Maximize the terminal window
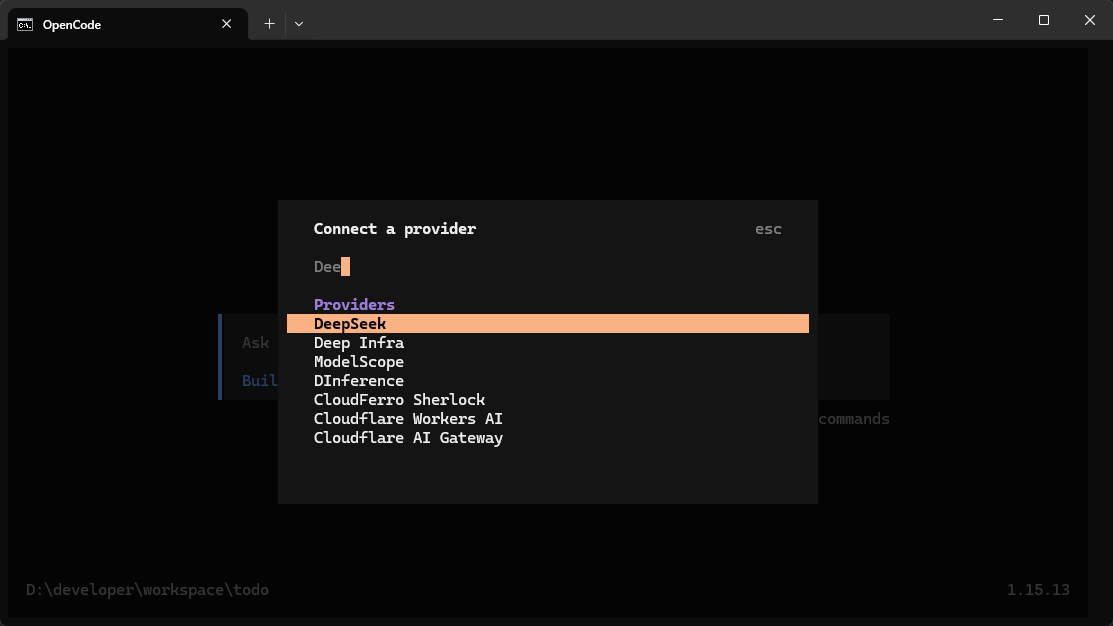This screenshot has height=626, width=1113. pos(1043,20)
